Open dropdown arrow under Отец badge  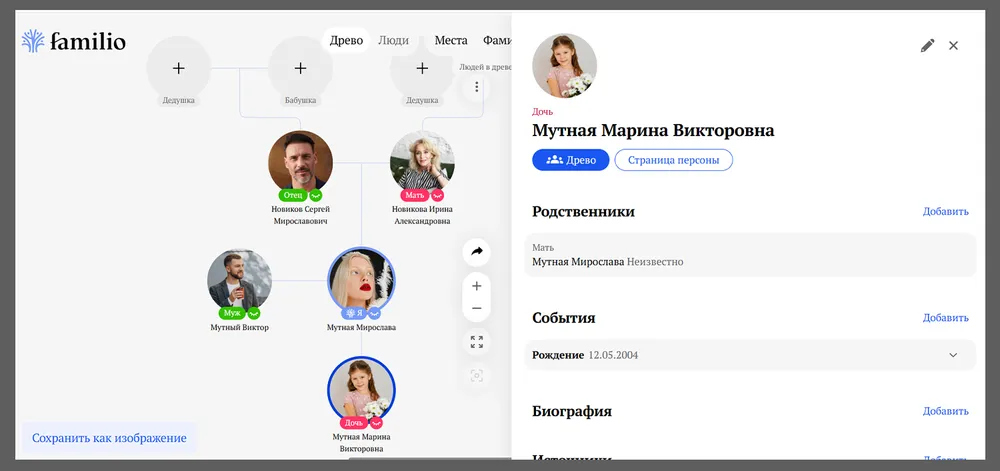(315, 196)
